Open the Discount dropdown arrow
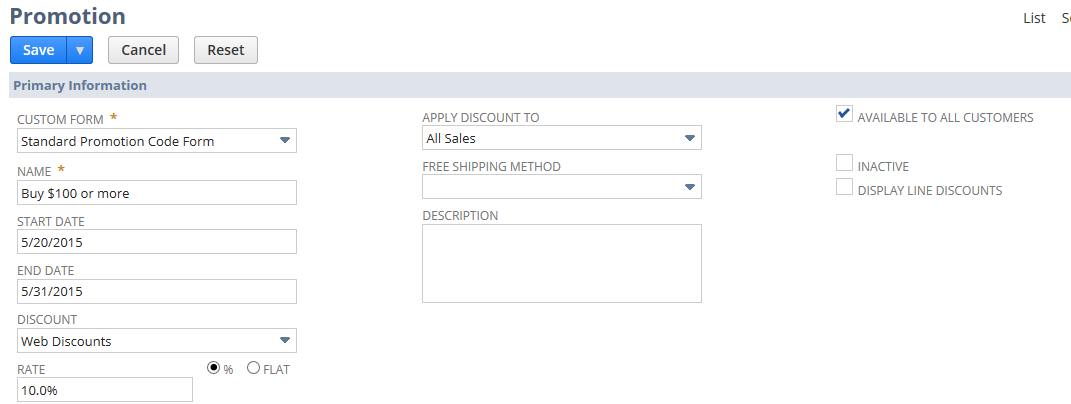 pyautogui.click(x=285, y=341)
